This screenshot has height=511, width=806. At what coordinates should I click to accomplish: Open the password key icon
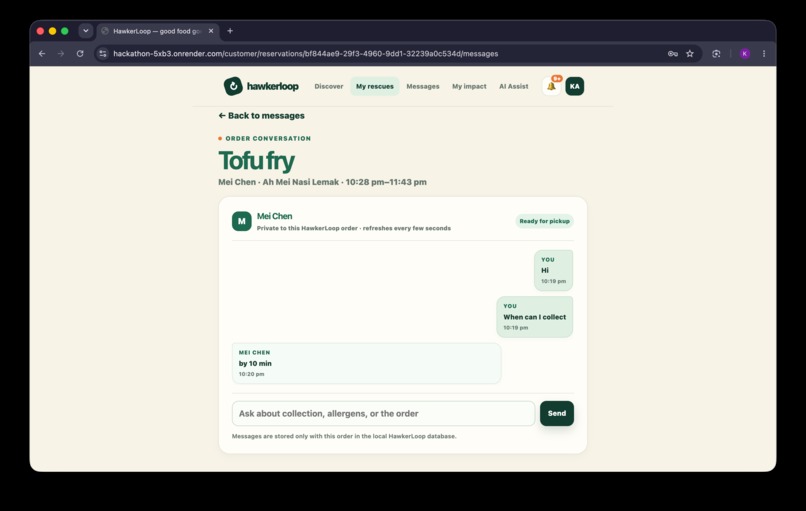coord(672,53)
